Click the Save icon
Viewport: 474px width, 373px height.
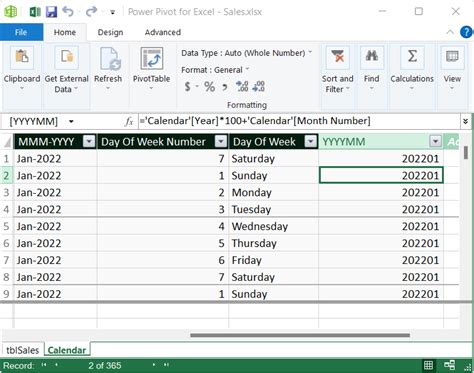[51, 12]
